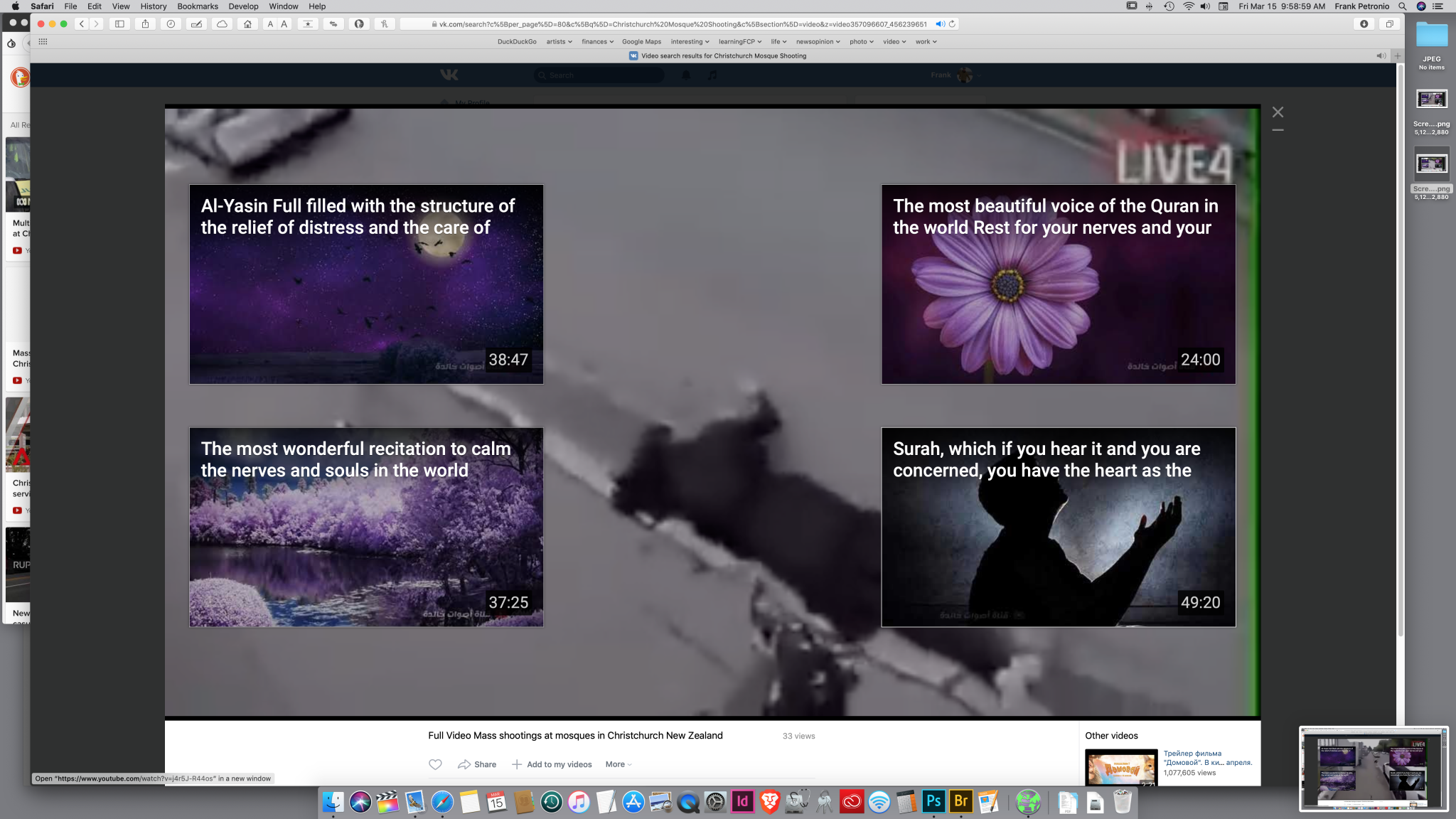The height and width of the screenshot is (819, 1456).
Task: Open the More dropdown below video
Action: pyautogui.click(x=618, y=764)
